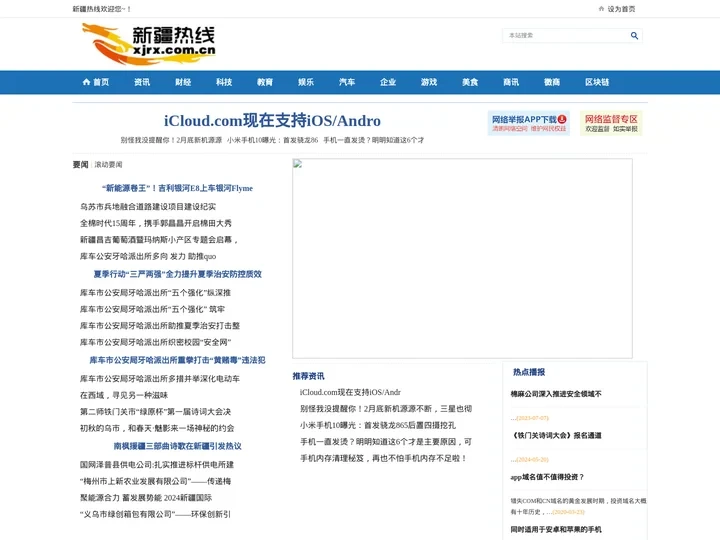Open 初秋的乌市，和春天·魅影来一场神秘的约会
Viewport: 720px width, 540px height.
point(157,428)
